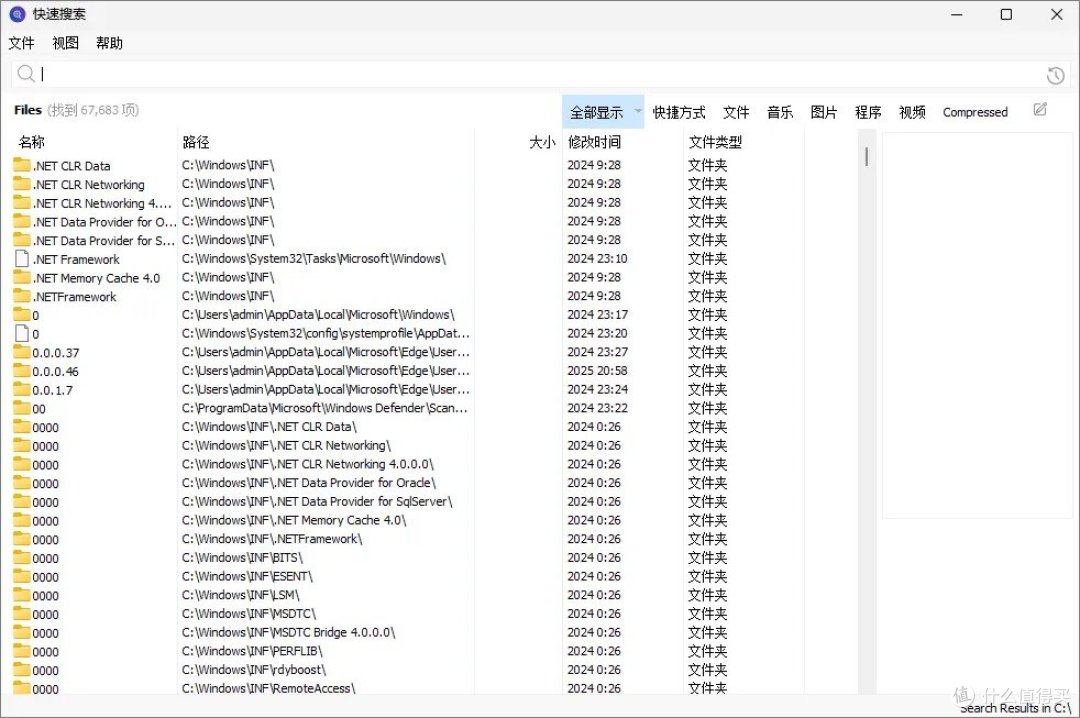The height and width of the screenshot is (718, 1080).
Task: Click path C:\Windows\INF\PERFLIB\
Action: (252, 650)
